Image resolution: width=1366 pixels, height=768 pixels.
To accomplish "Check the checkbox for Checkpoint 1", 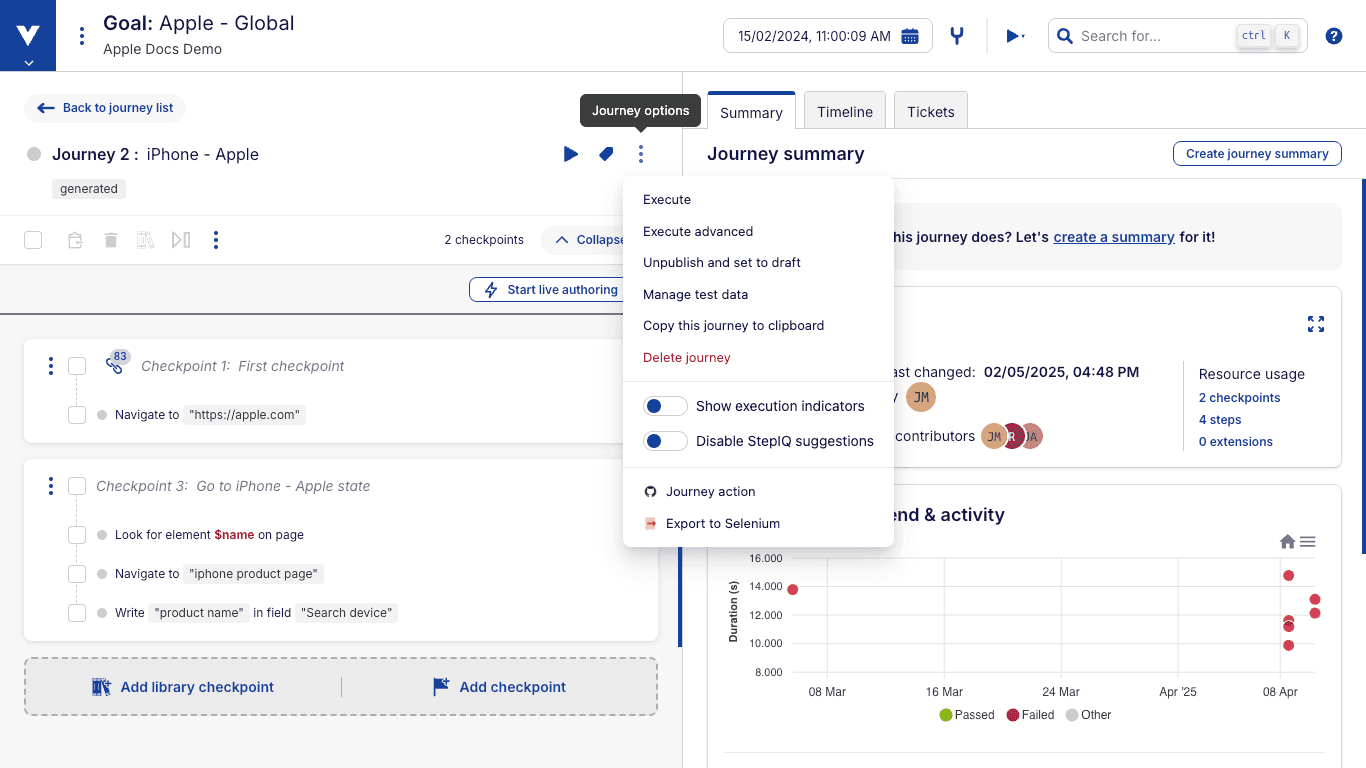I will point(77,366).
